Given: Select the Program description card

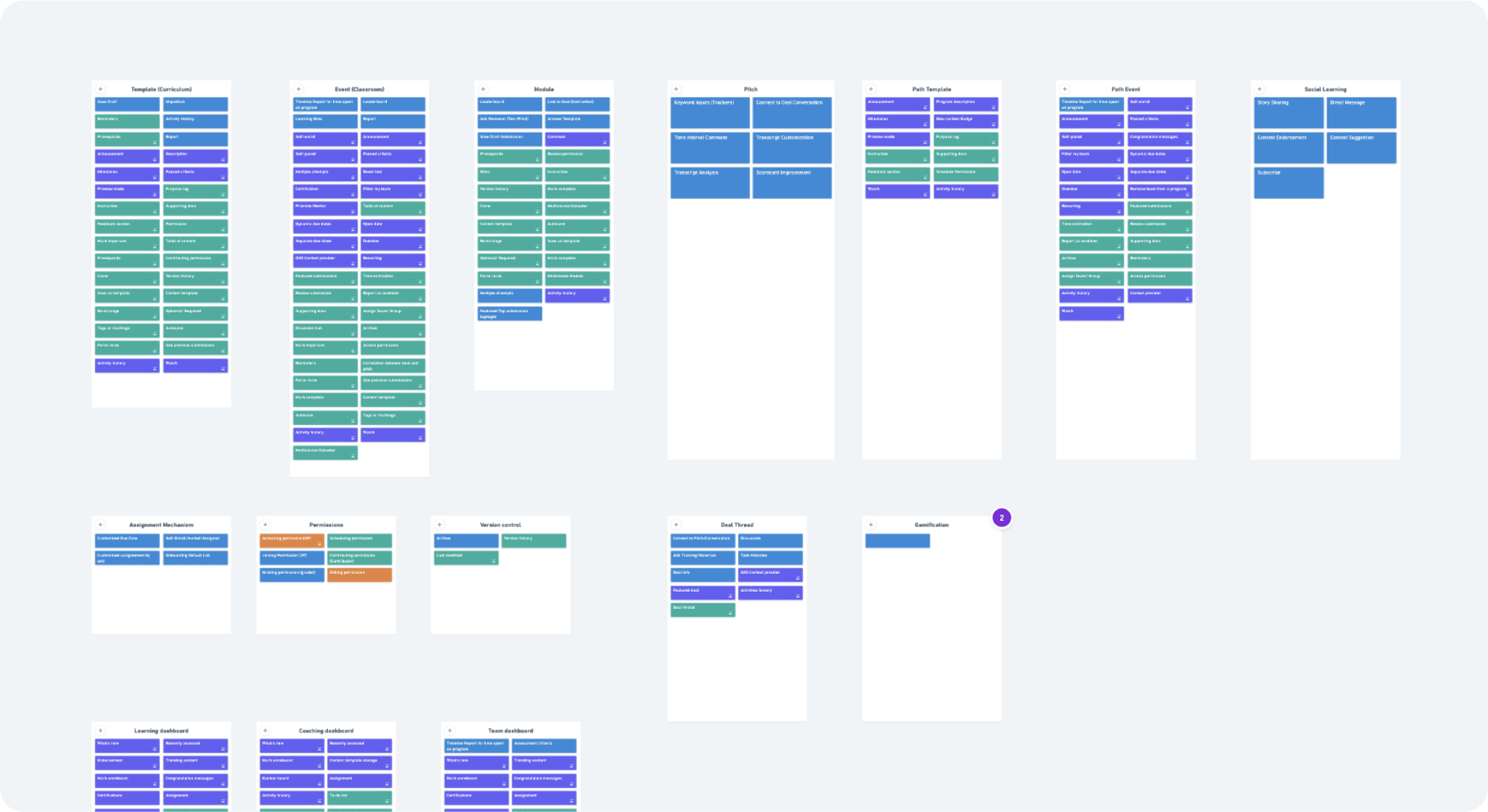Looking at the screenshot, I should (966, 105).
